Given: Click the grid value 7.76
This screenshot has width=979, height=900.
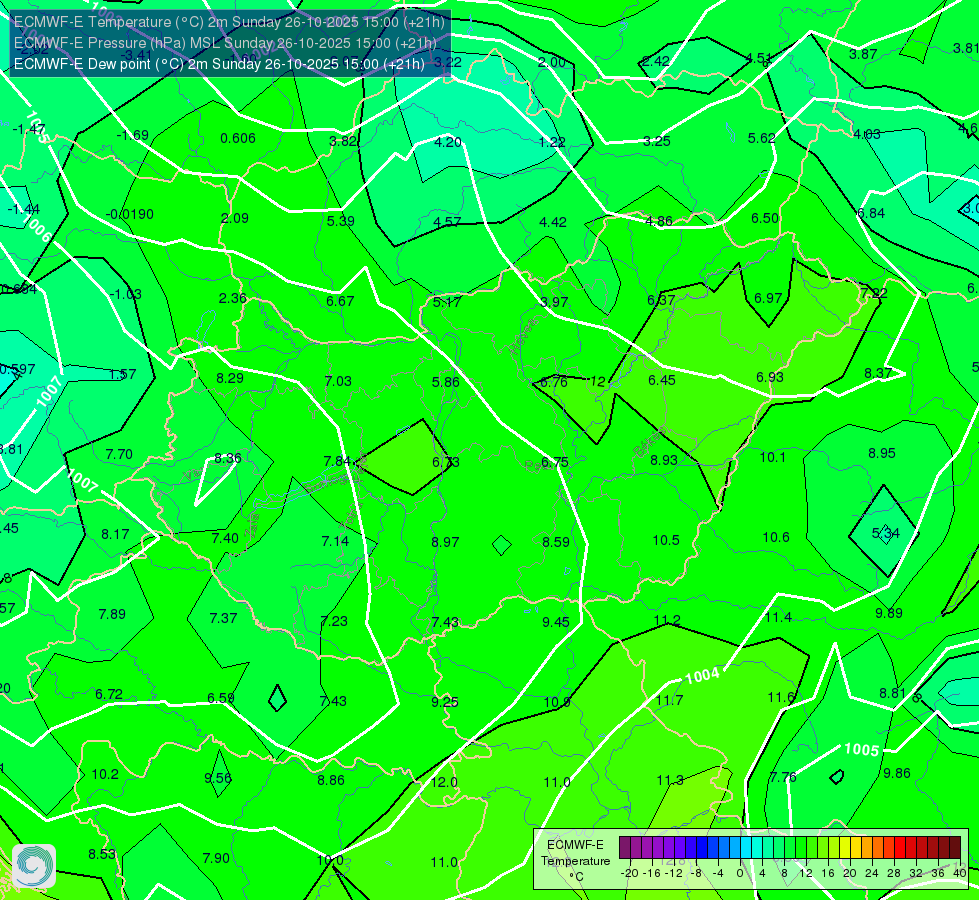Looking at the screenshot, I should click(x=783, y=777).
